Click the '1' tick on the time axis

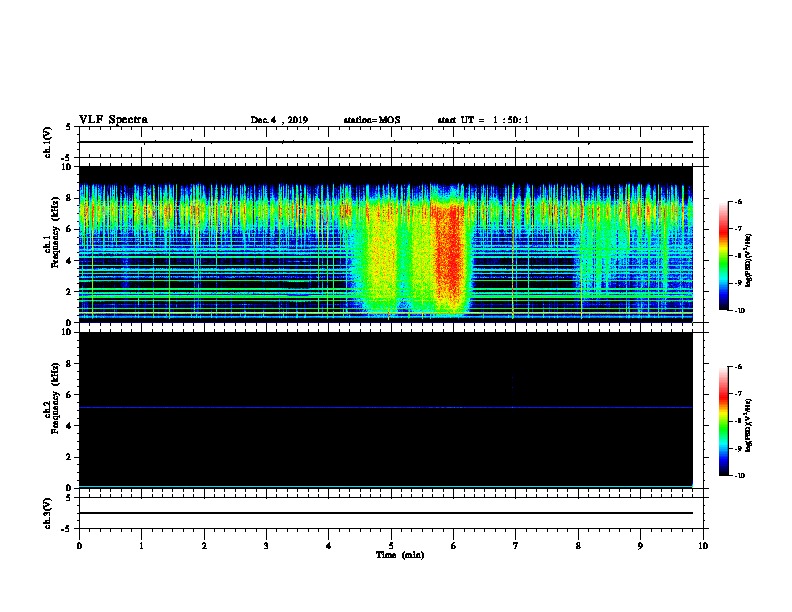141,546
